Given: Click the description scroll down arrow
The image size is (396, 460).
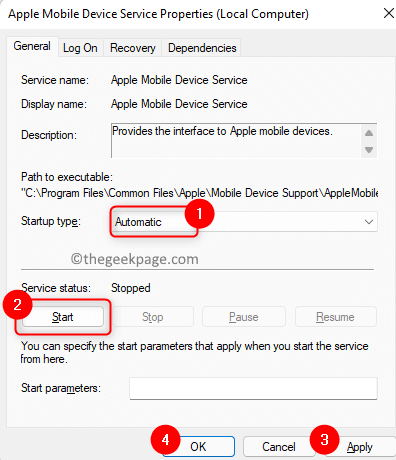Looking at the screenshot, I should (x=369, y=150).
